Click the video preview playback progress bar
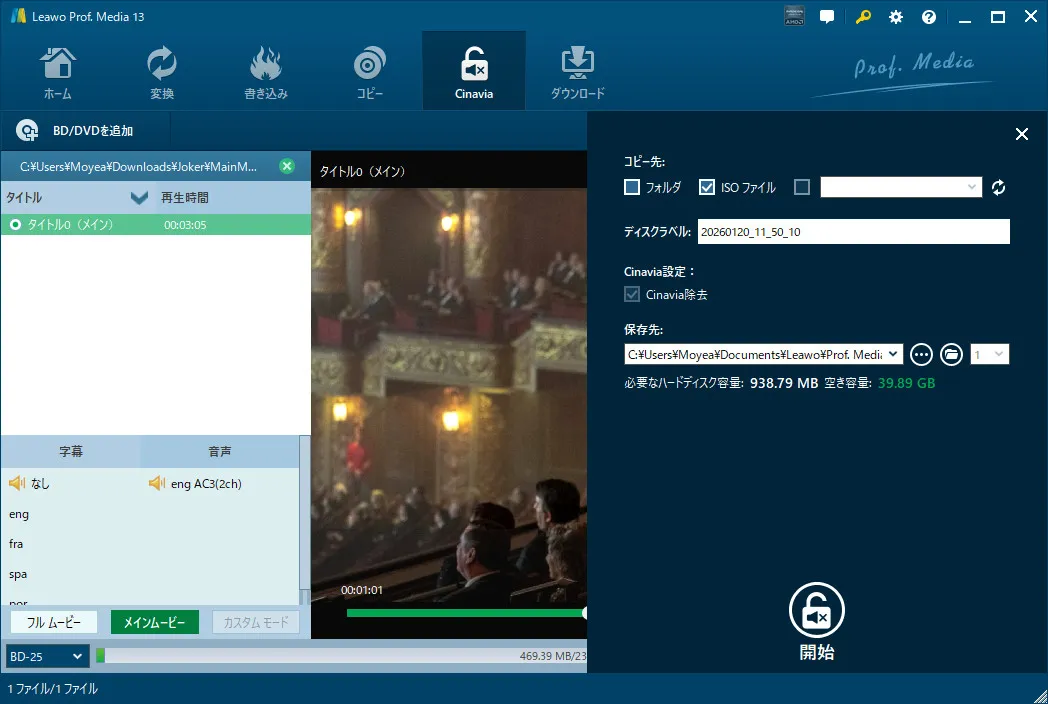The width and height of the screenshot is (1048, 704). pyautogui.click(x=466, y=612)
